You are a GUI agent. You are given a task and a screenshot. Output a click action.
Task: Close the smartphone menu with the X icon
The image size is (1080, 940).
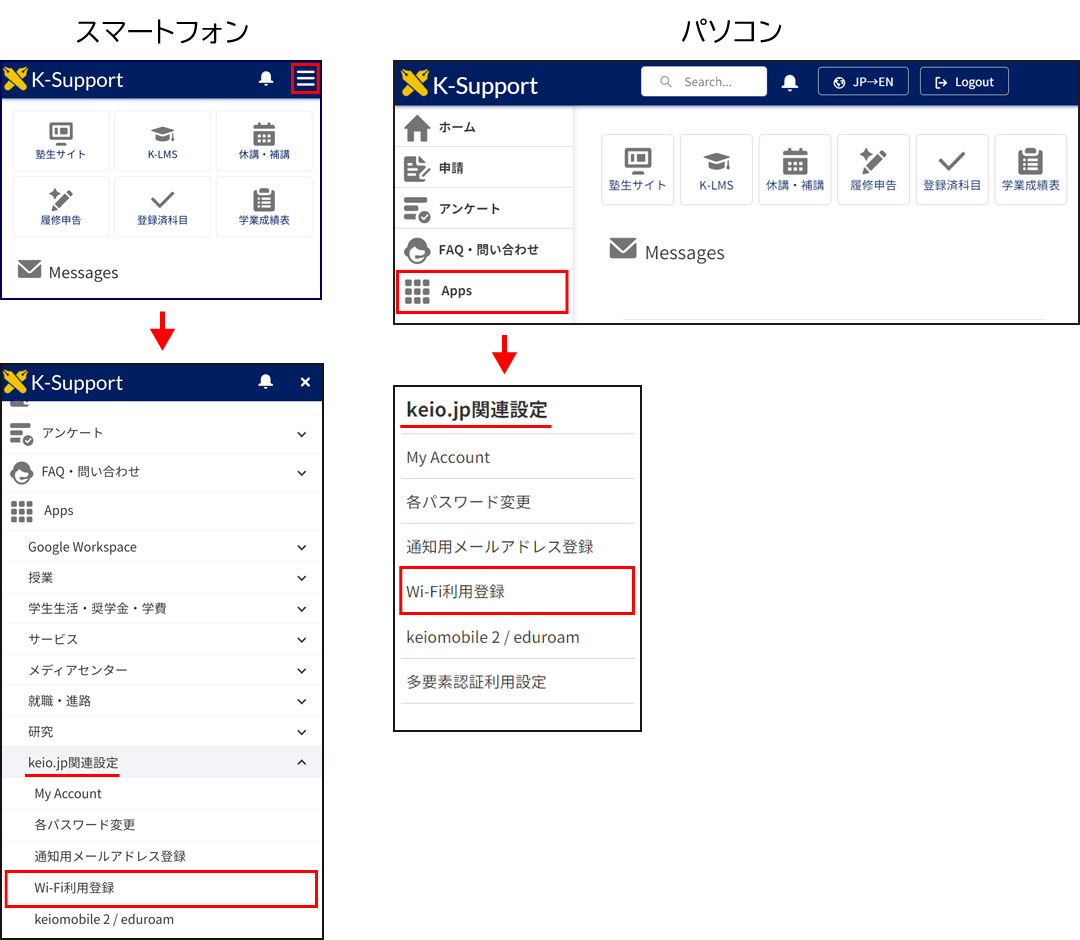tap(305, 382)
